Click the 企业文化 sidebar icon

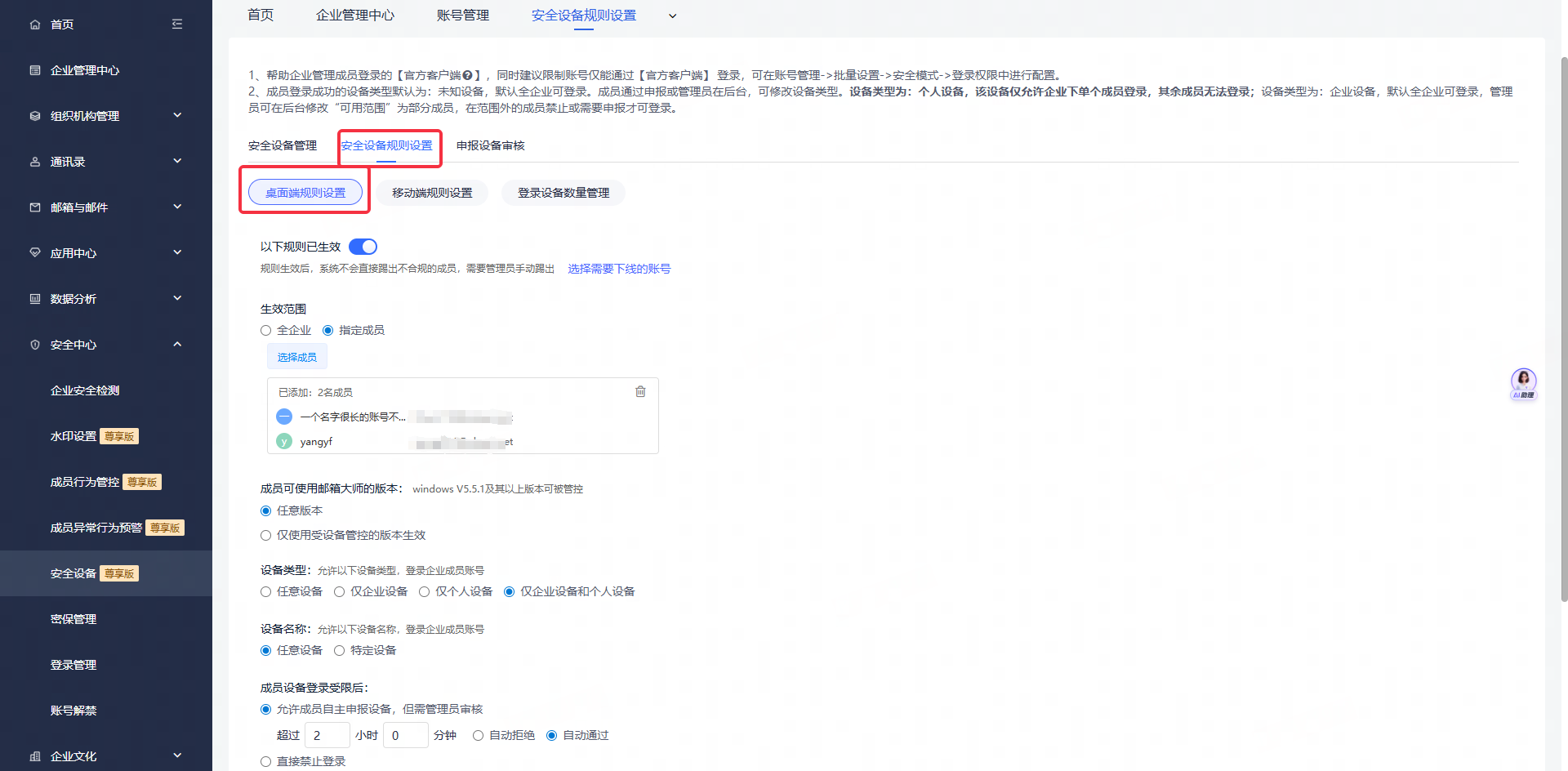point(35,756)
